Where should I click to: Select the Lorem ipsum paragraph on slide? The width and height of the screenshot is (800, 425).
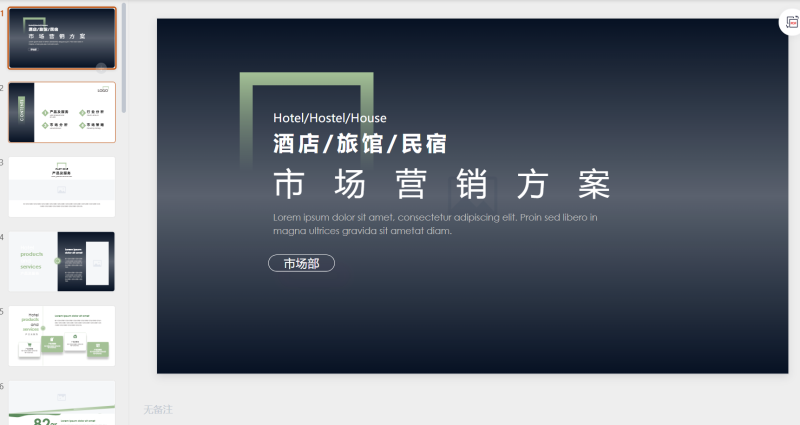click(435, 224)
